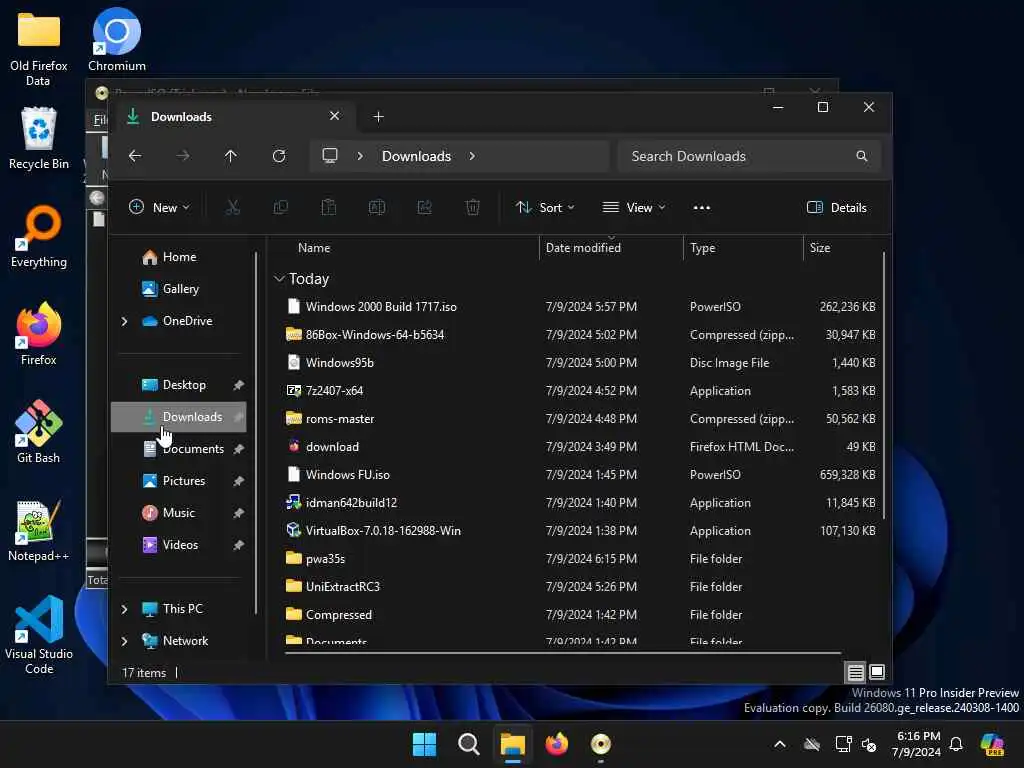Click PowerISO icon on taskbar
This screenshot has width=1024, height=768.
600,744
